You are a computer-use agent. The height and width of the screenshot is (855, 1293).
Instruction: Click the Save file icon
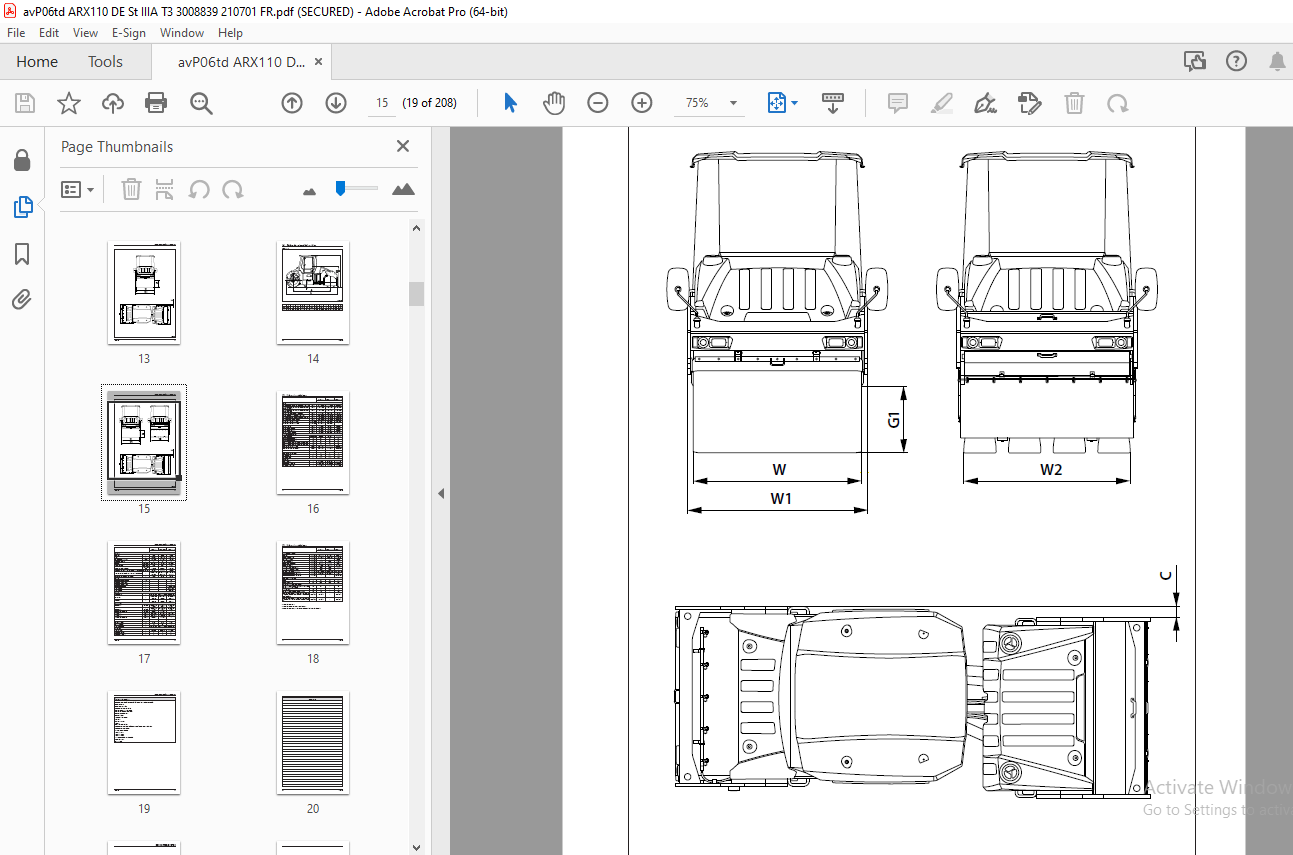coord(25,103)
